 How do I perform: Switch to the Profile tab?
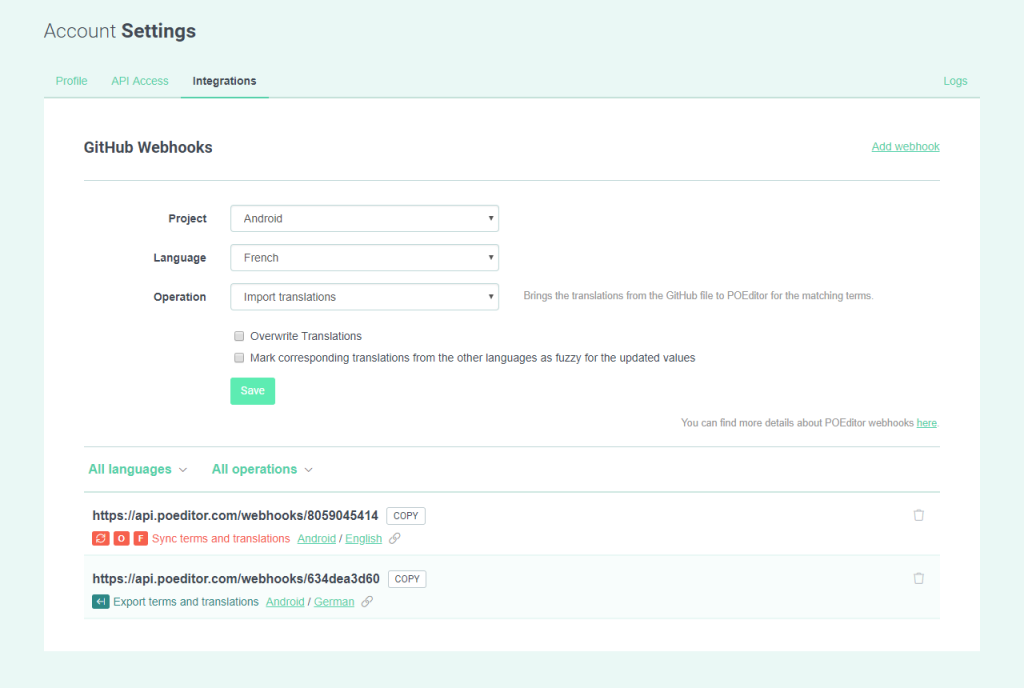(71, 81)
